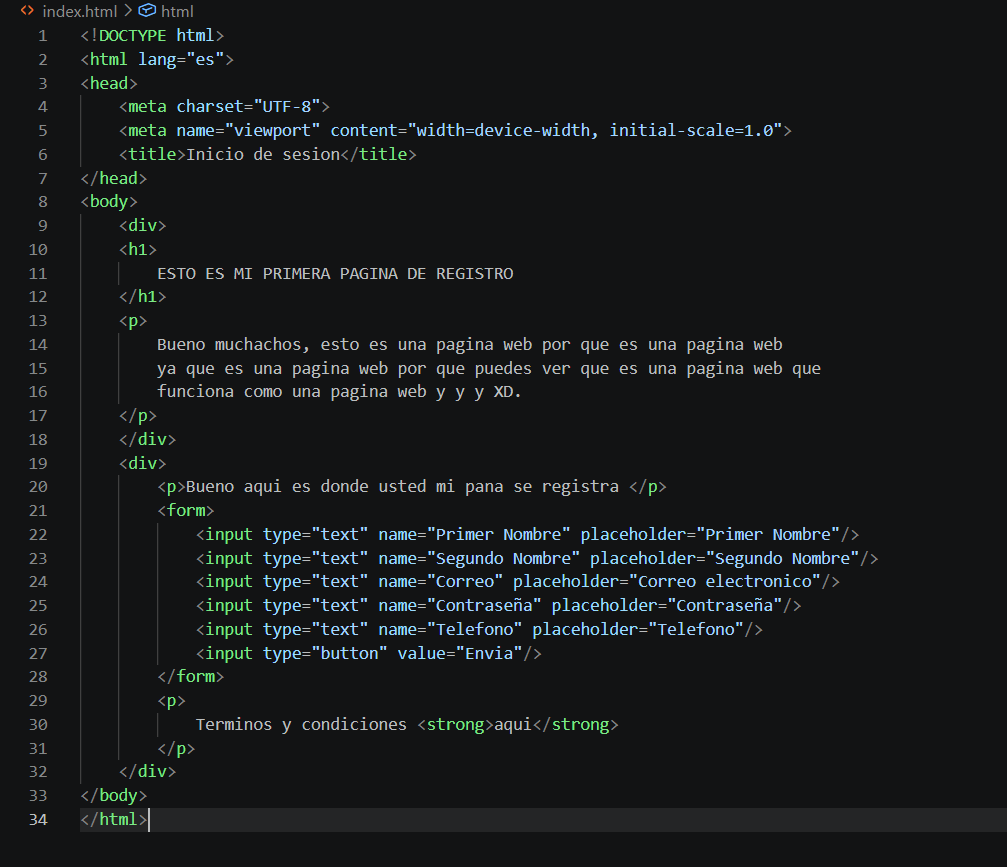
Task: Click the first div tag on line 9
Action: point(143,225)
